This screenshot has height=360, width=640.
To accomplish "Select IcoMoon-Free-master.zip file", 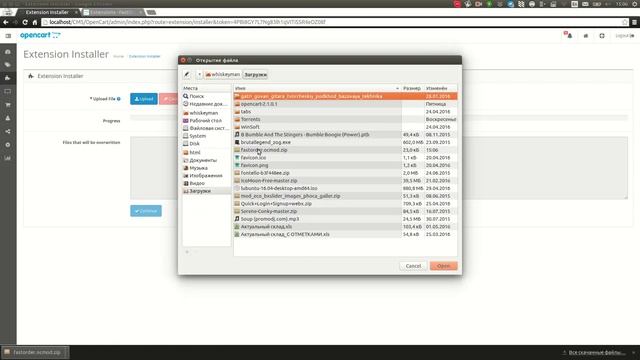I will point(345,180).
